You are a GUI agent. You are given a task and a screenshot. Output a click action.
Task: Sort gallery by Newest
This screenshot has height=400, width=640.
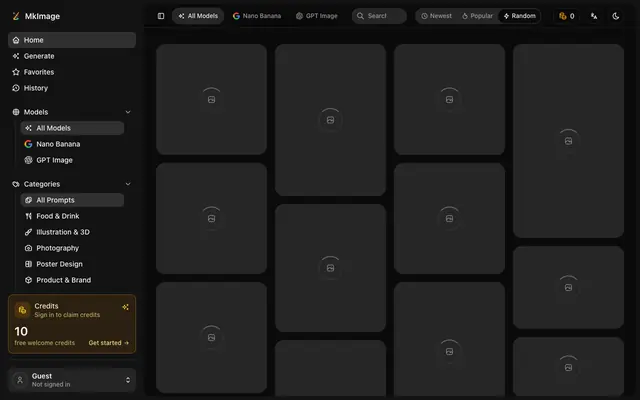436,16
